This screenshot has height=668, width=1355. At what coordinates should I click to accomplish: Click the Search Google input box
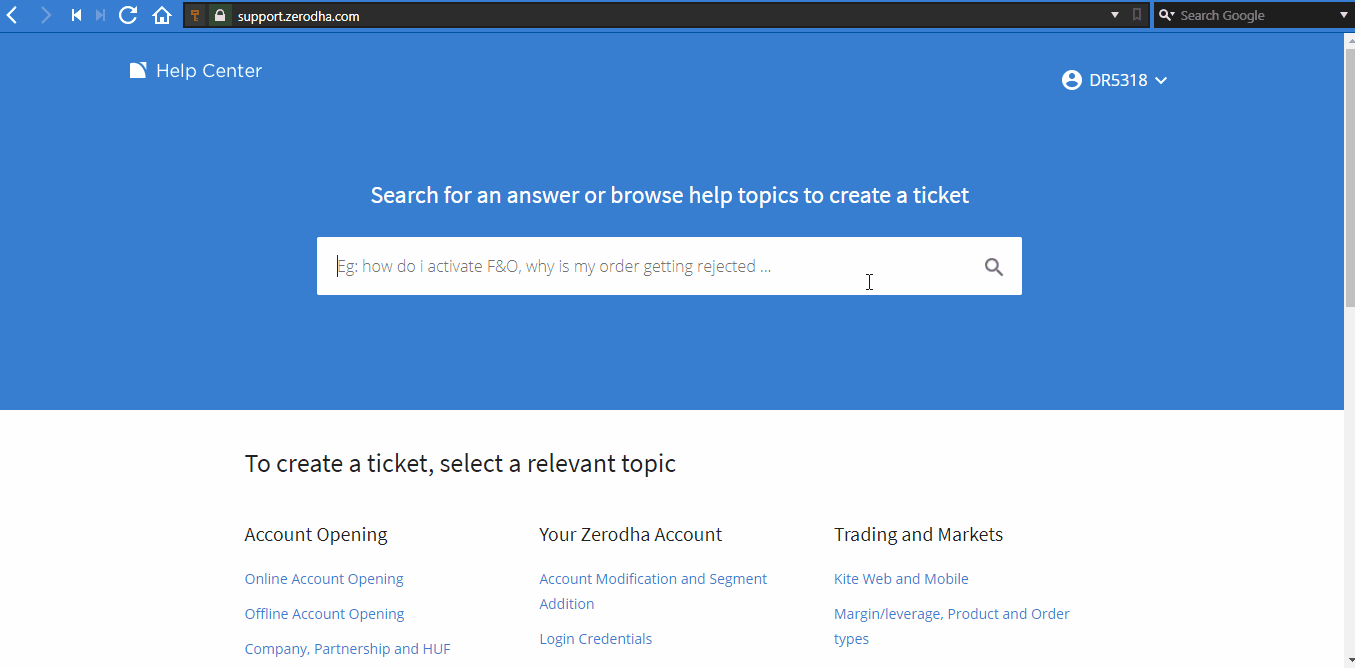pos(1253,15)
